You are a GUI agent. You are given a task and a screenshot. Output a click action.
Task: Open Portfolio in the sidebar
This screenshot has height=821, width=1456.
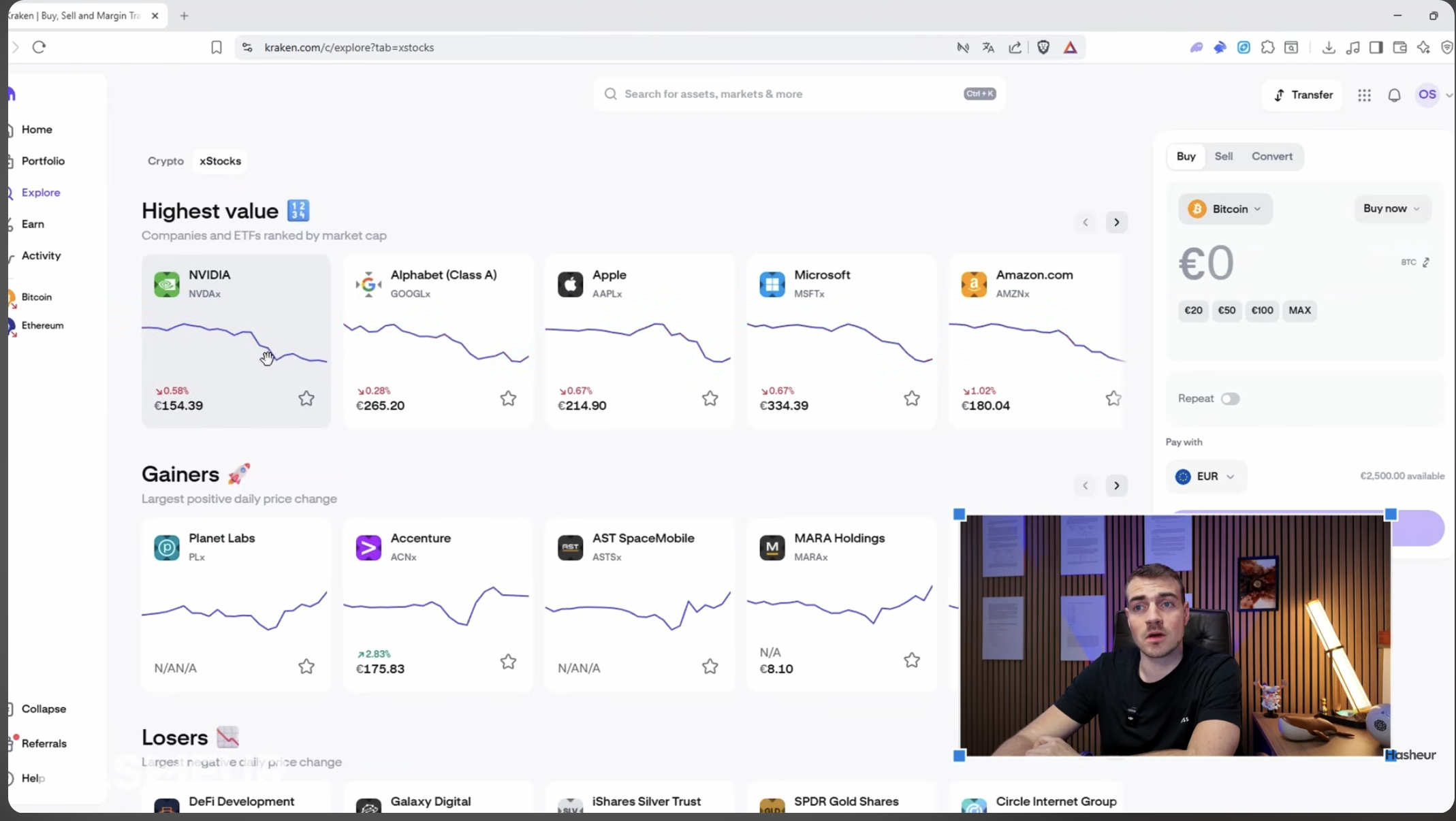[x=43, y=161]
